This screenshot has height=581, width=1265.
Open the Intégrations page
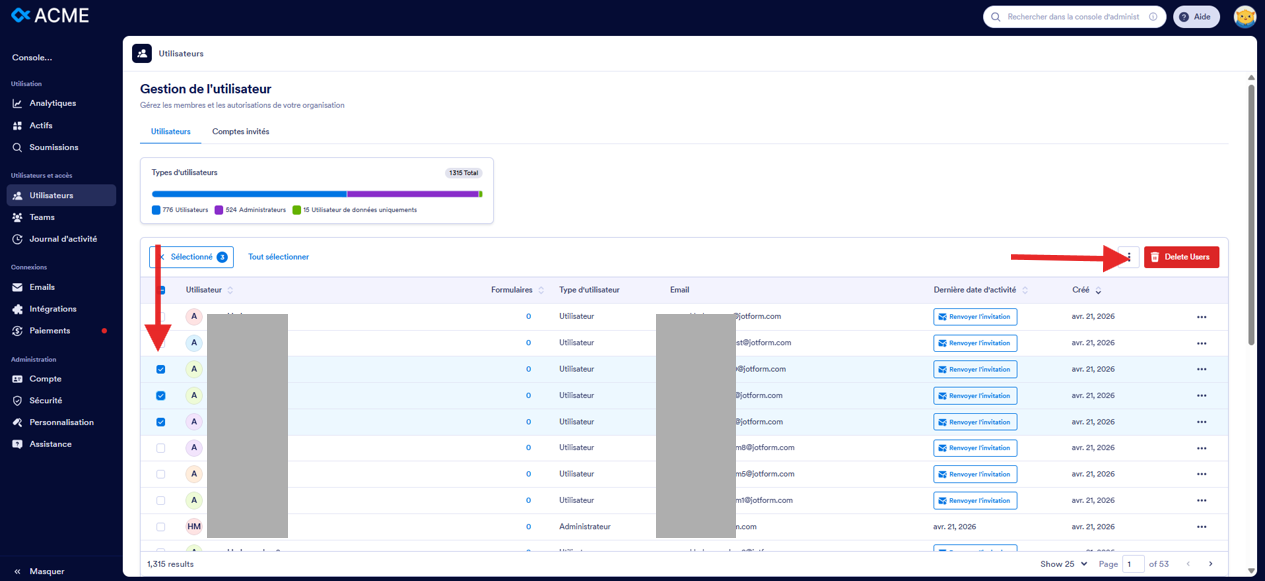point(56,308)
